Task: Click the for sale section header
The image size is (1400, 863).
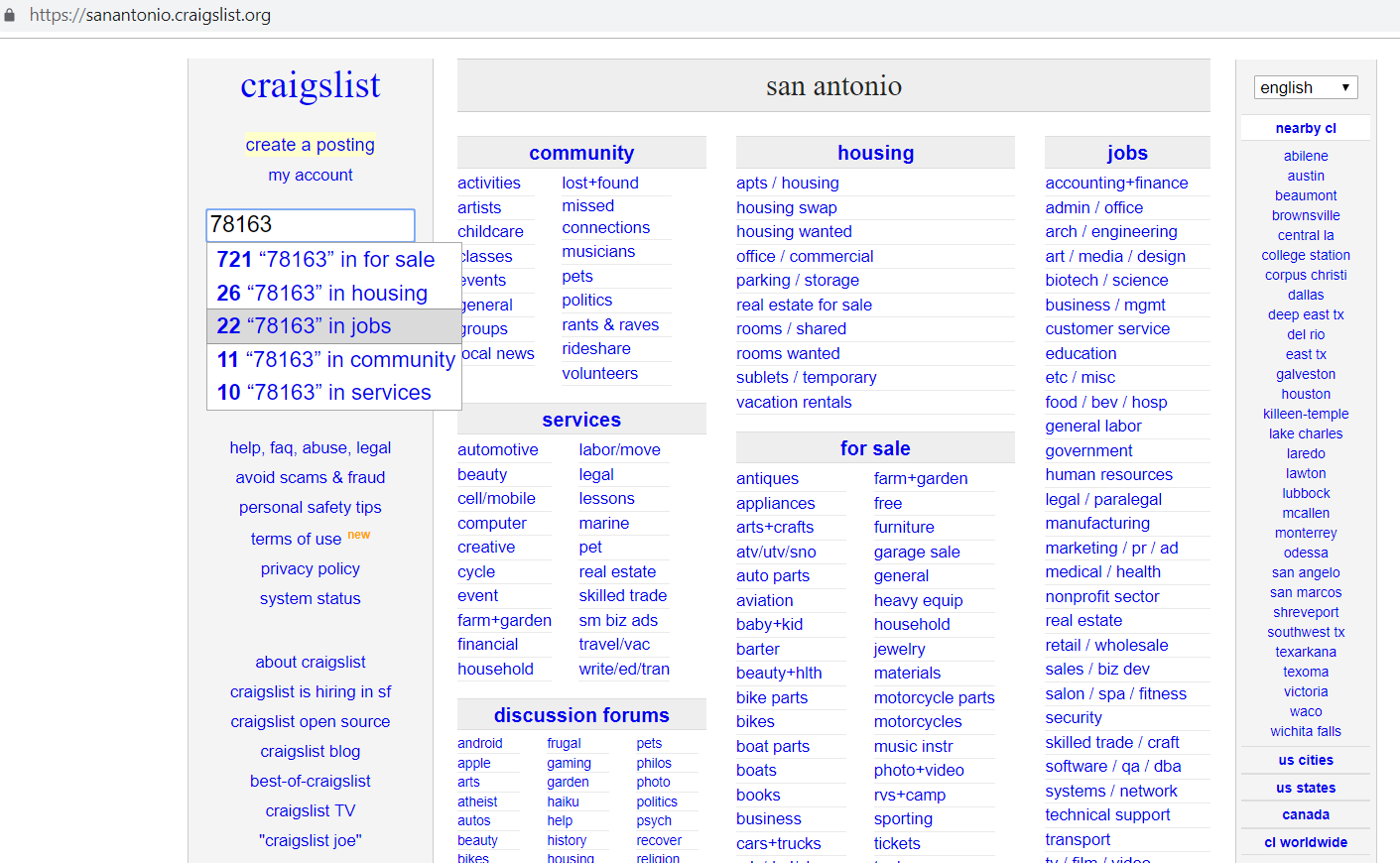Action: [875, 448]
